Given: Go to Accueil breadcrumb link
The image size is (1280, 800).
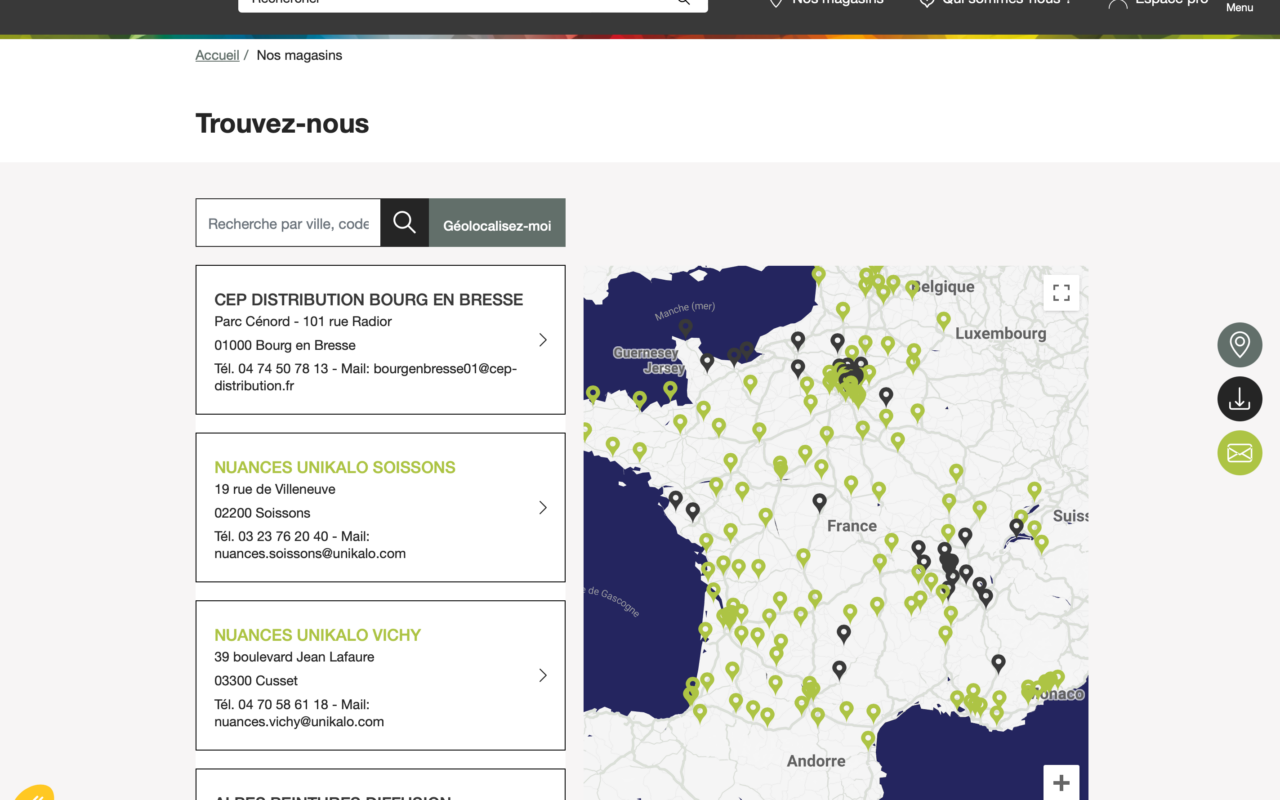Looking at the screenshot, I should point(217,55).
